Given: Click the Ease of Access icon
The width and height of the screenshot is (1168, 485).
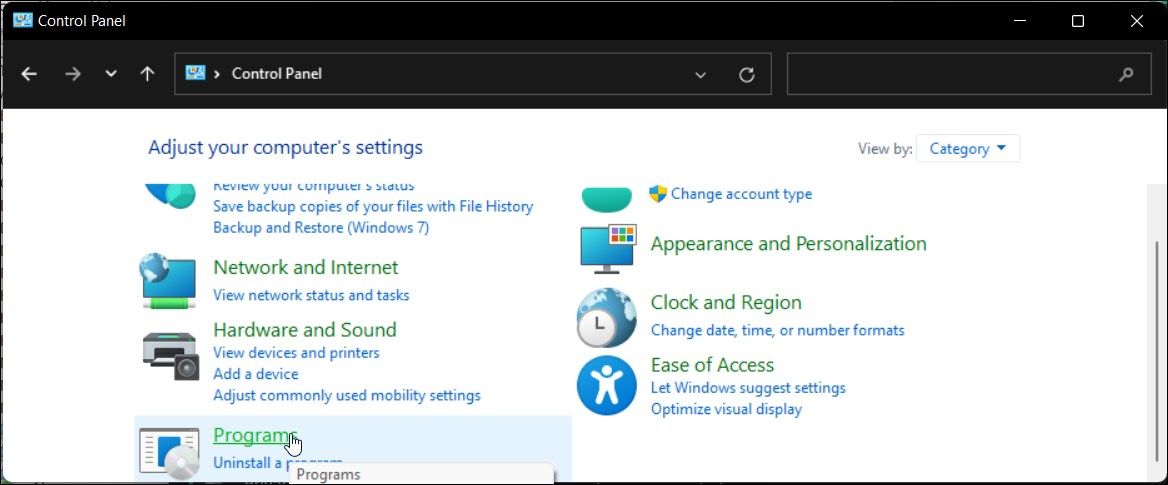Looking at the screenshot, I should [x=606, y=385].
